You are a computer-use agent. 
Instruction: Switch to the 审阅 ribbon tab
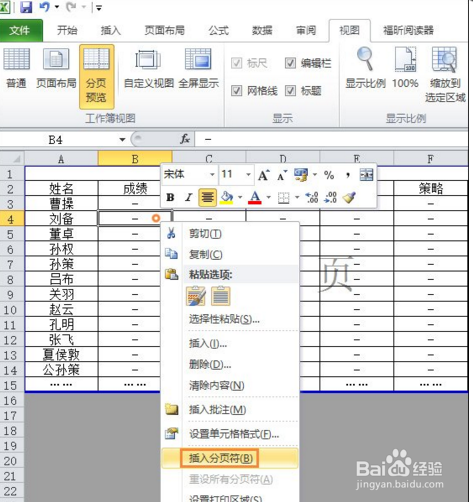(x=306, y=31)
